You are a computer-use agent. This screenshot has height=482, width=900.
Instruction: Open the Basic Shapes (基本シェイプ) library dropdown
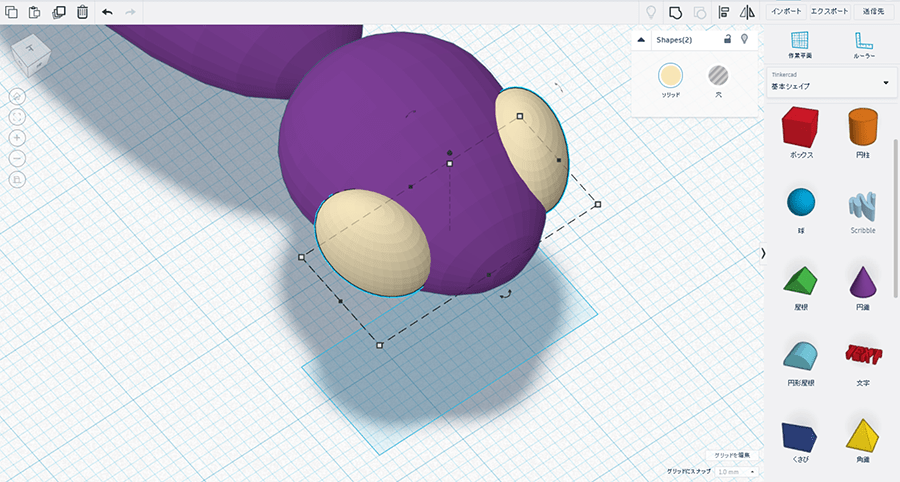(x=831, y=83)
